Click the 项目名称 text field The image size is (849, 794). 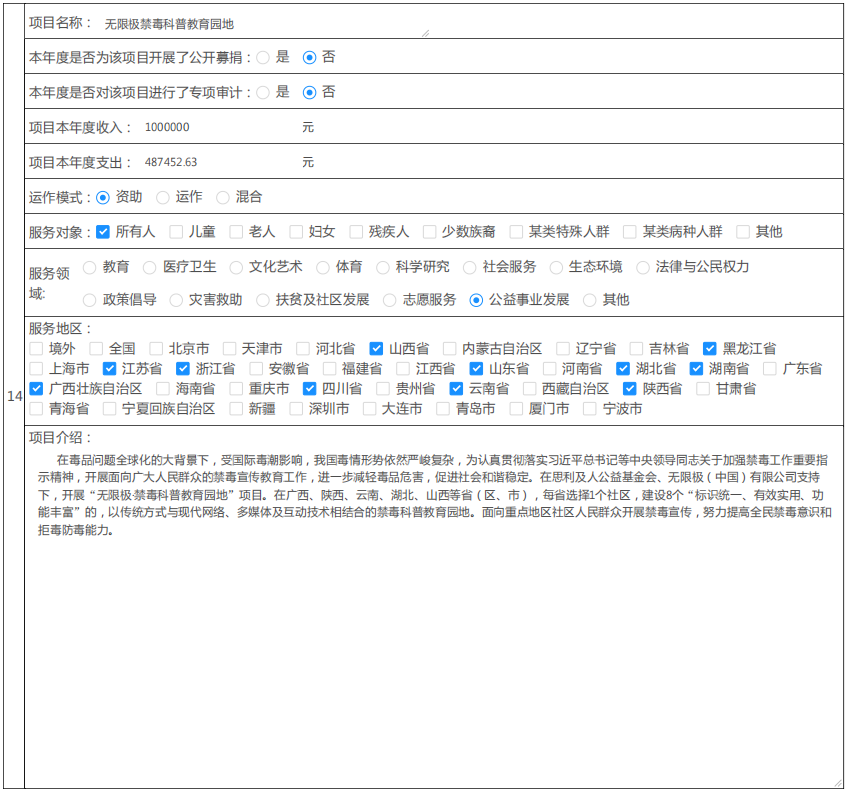click(x=265, y=23)
